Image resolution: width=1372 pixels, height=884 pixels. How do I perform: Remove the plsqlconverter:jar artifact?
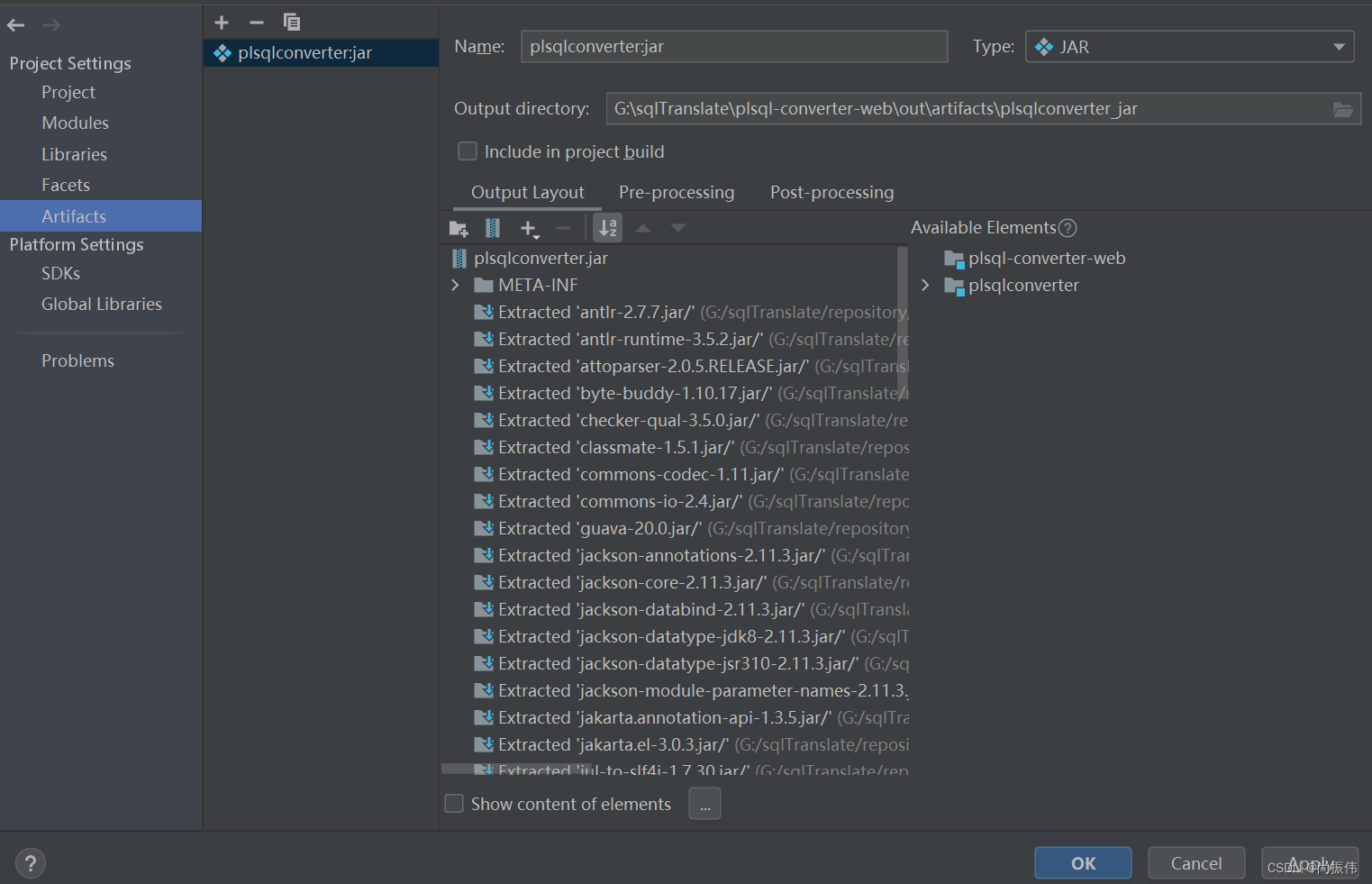(256, 22)
